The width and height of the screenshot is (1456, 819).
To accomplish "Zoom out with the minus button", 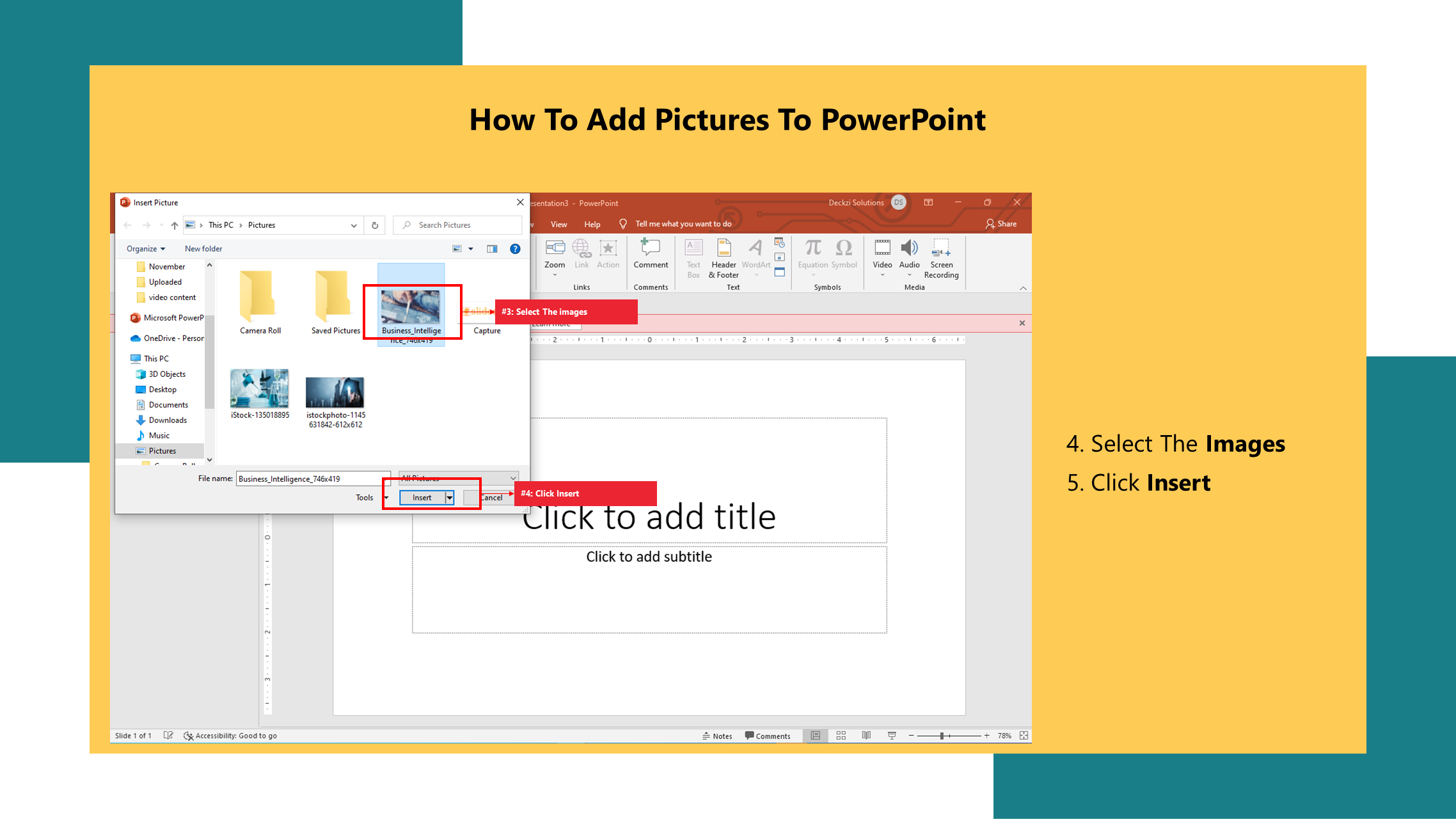I will click(912, 736).
